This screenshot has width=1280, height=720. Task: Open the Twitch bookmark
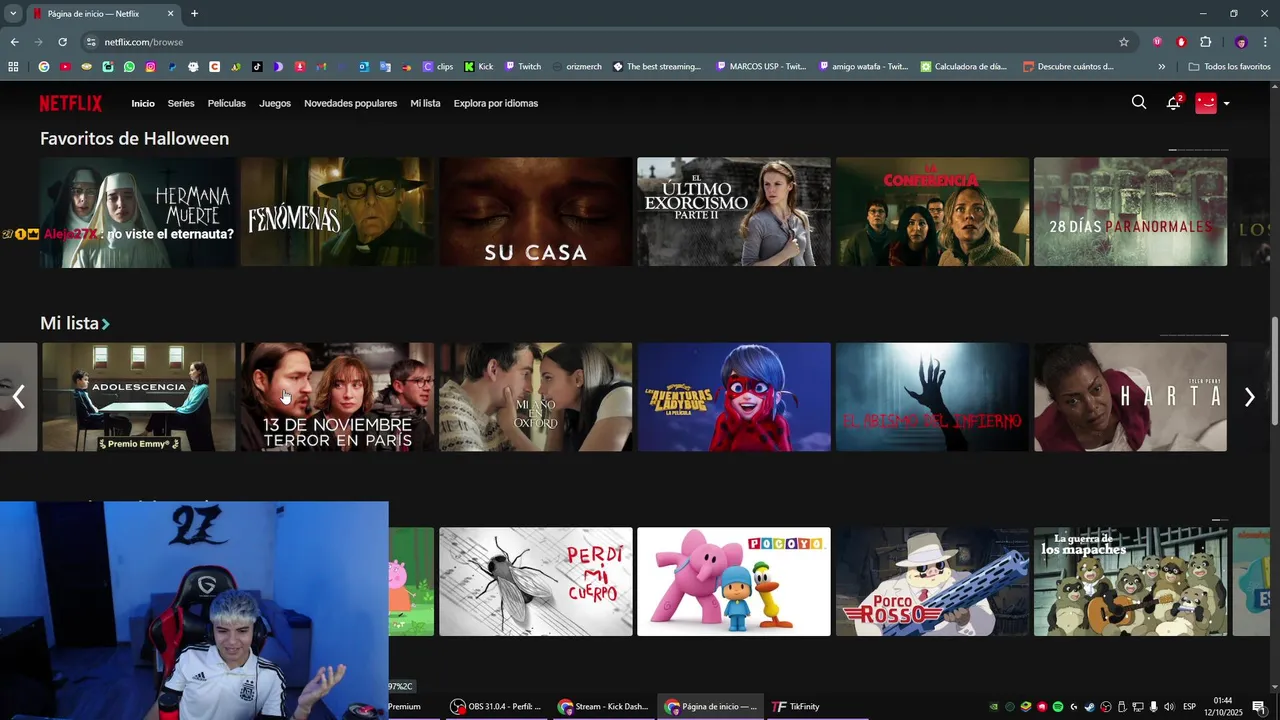click(523, 67)
